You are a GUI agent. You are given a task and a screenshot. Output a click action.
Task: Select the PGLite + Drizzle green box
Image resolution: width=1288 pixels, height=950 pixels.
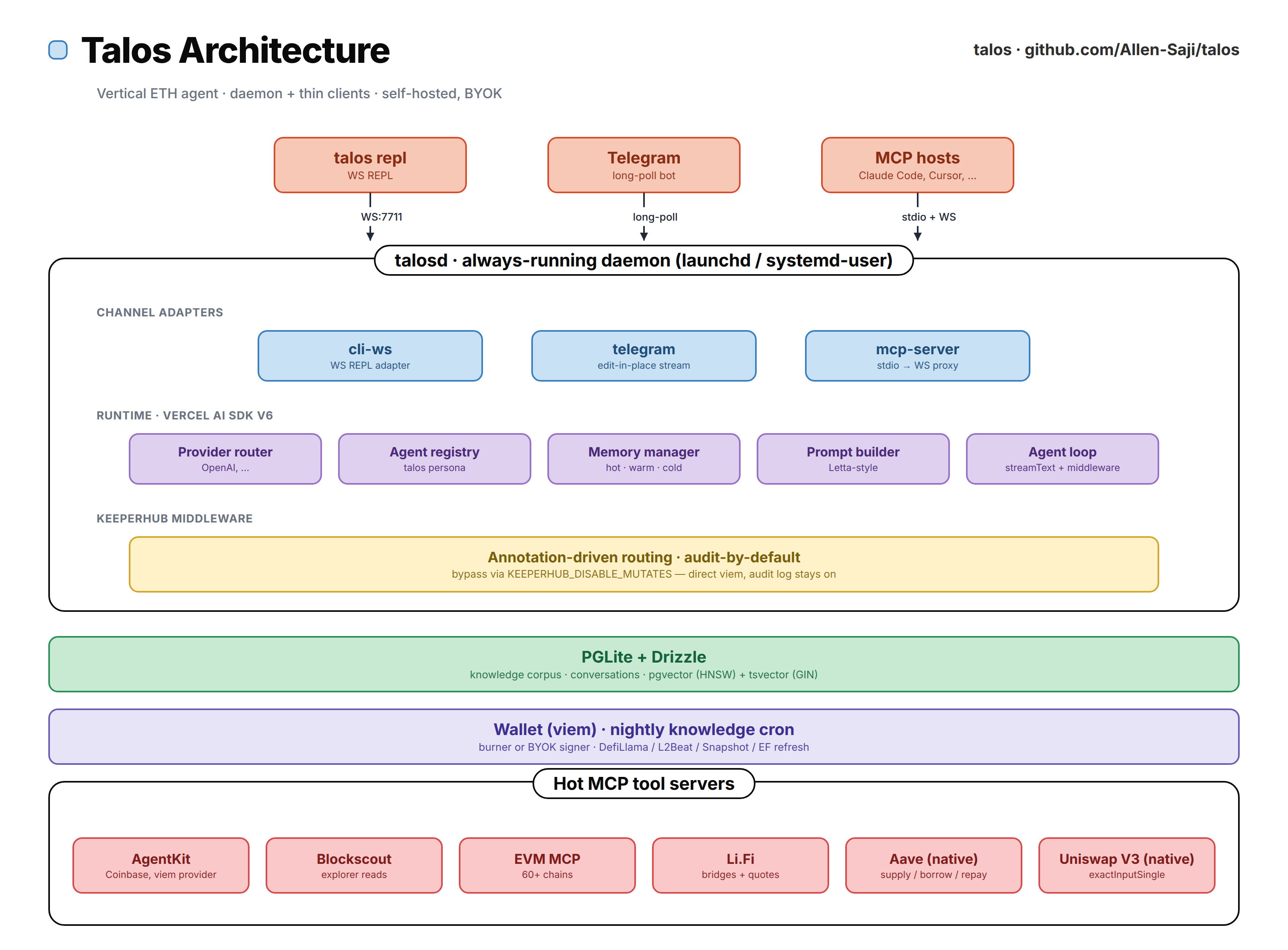click(x=644, y=664)
